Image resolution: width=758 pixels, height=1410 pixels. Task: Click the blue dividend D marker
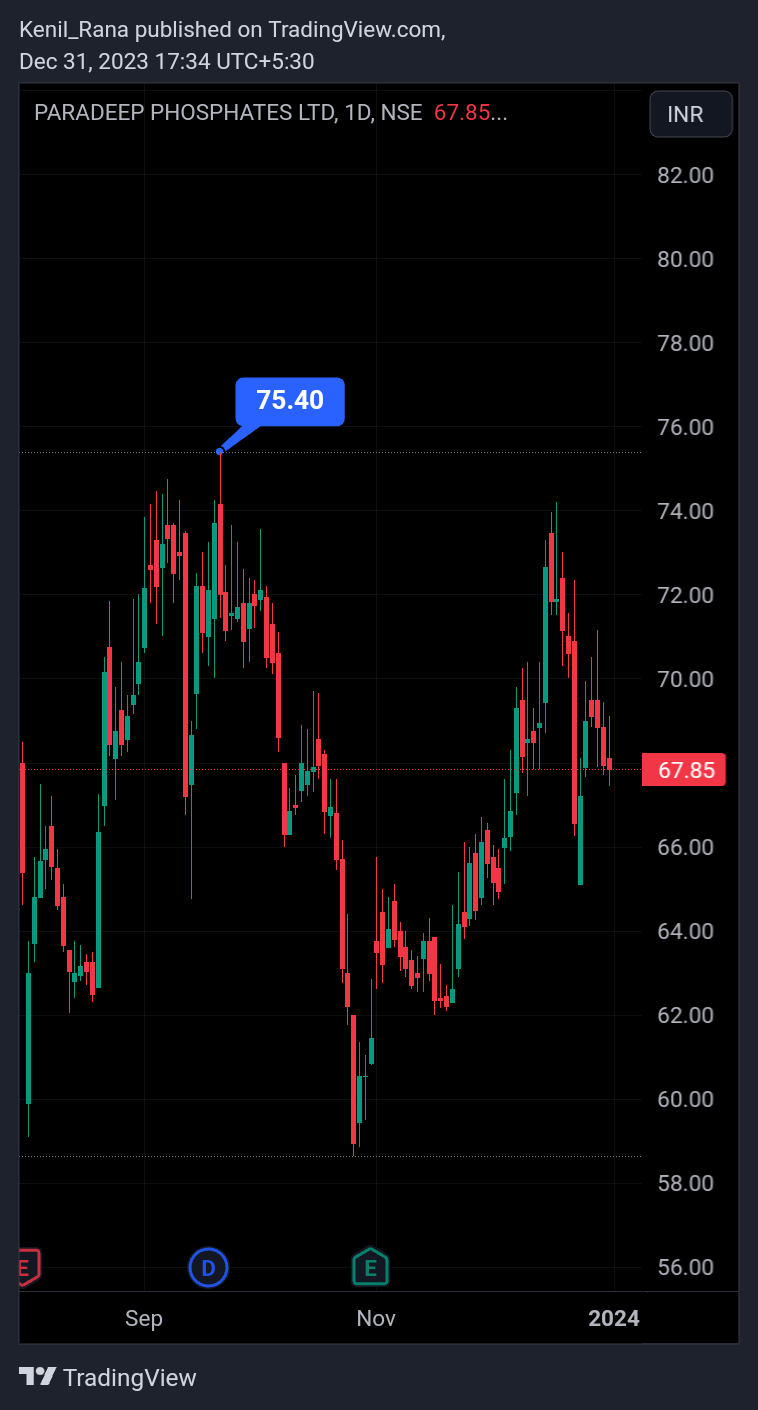pyautogui.click(x=208, y=1268)
